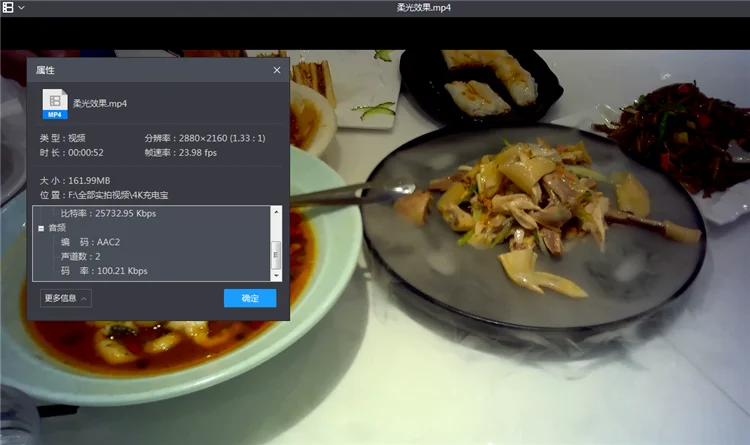The width and height of the screenshot is (750, 445).
Task: Click the MP4 file type icon
Action: [55, 103]
